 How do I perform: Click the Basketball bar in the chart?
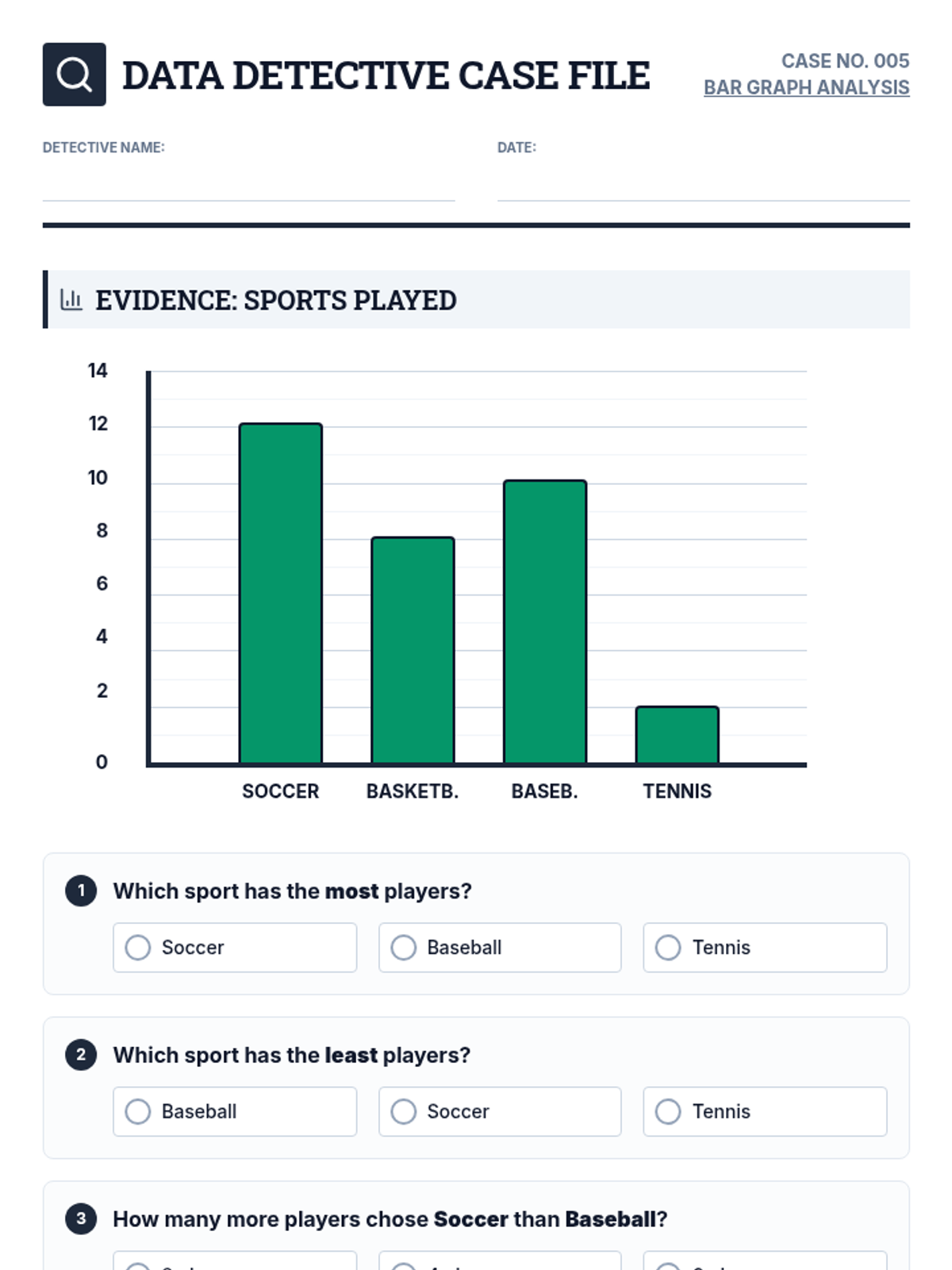[413, 651]
